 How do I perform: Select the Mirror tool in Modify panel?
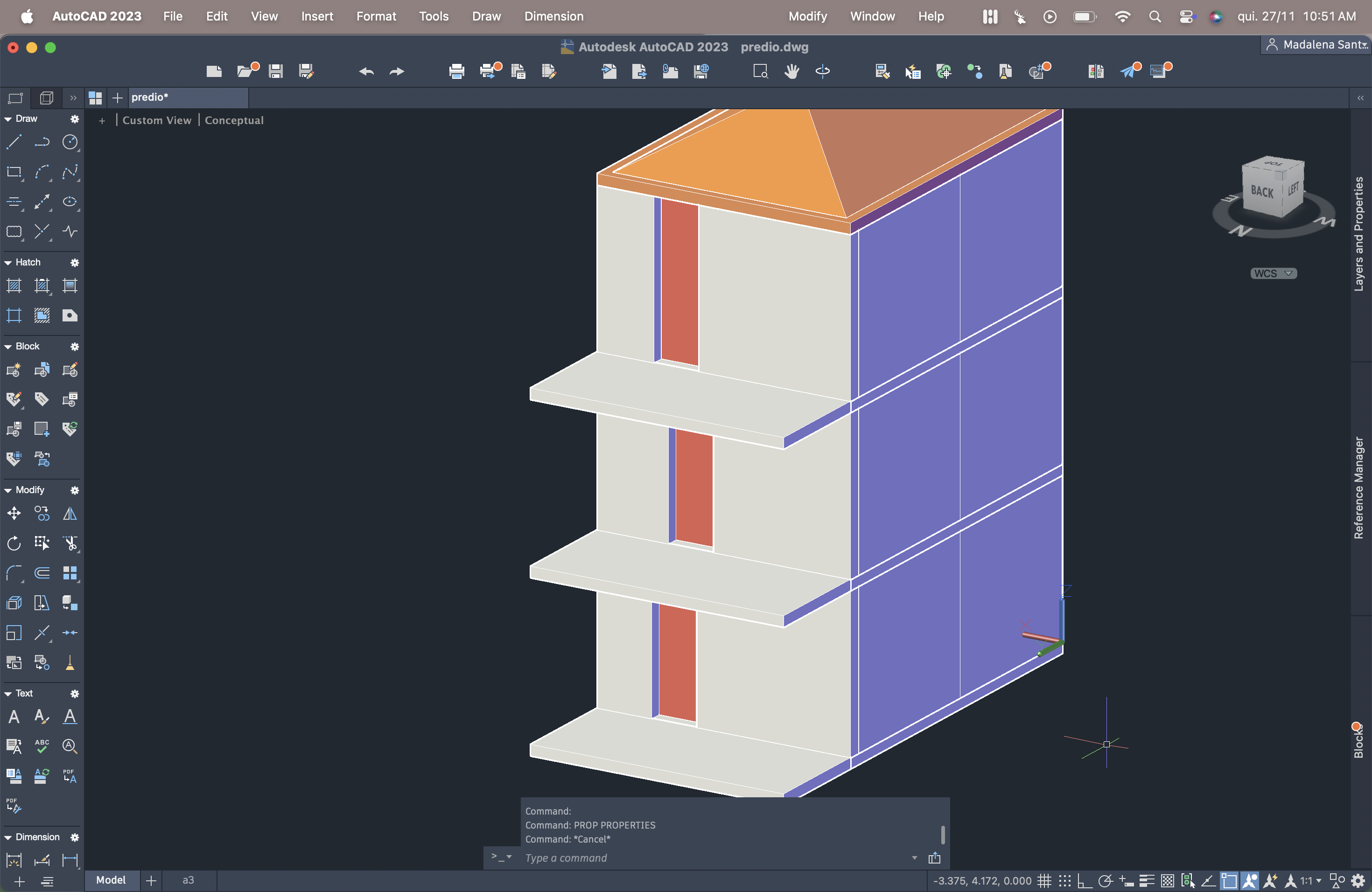(70, 513)
